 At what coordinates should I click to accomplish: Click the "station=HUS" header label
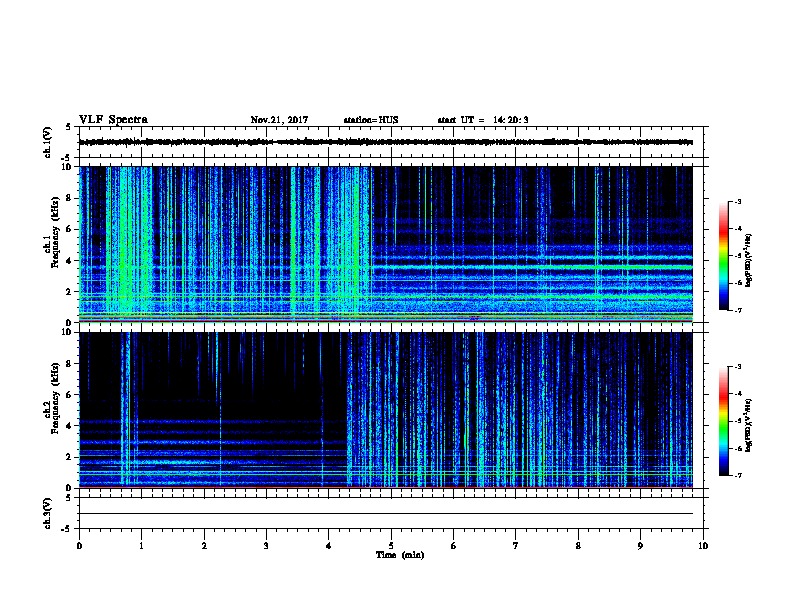[371, 120]
